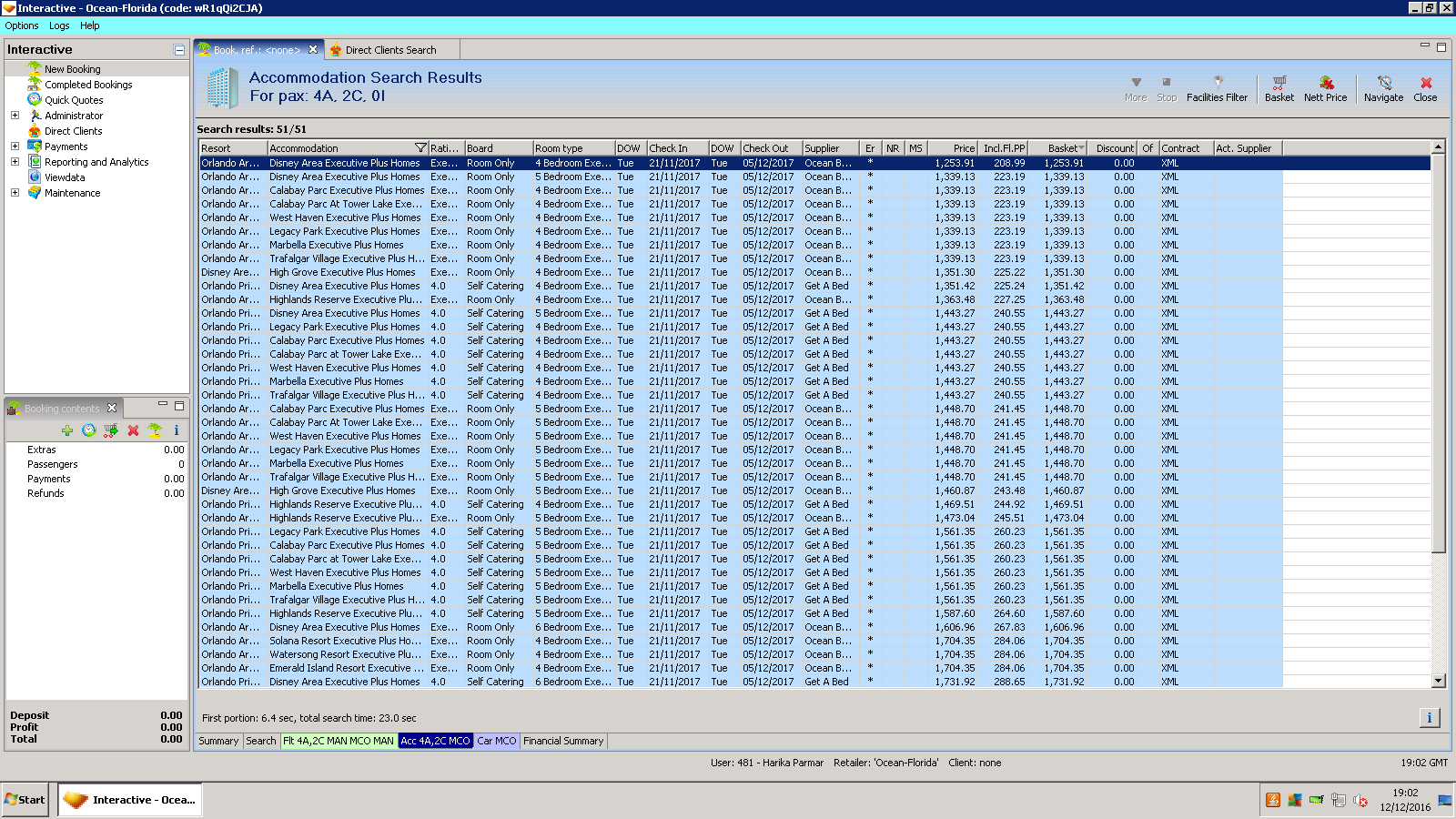
Task: Select the Car MCO tab
Action: pos(496,741)
